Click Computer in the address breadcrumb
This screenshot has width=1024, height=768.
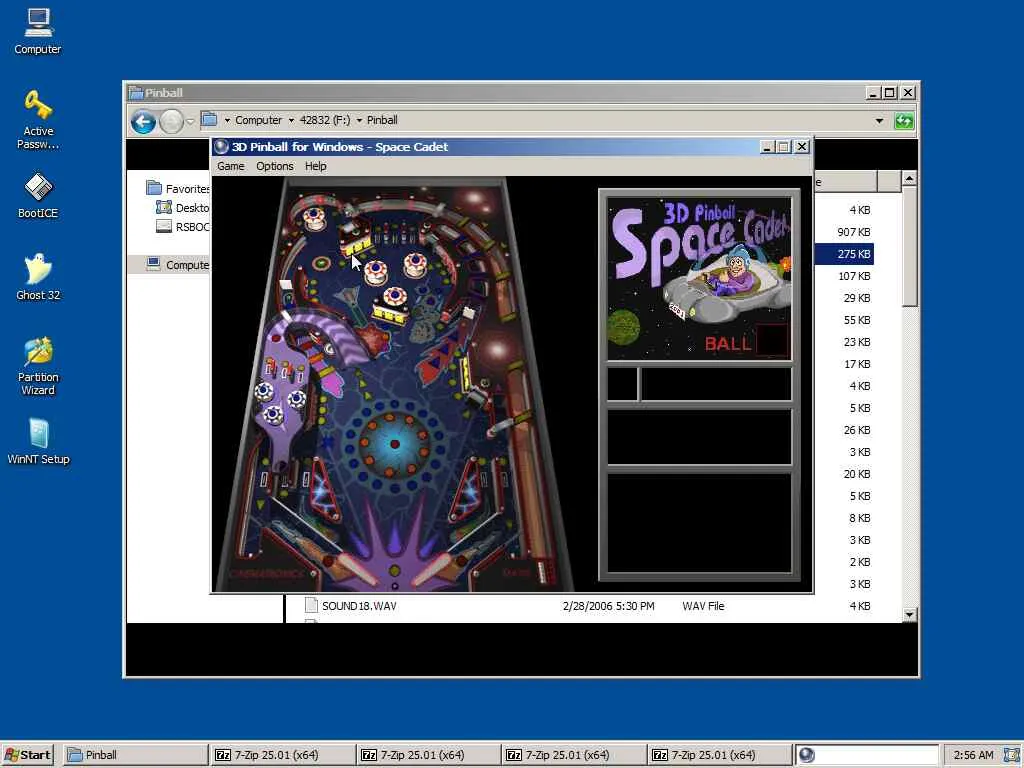[258, 120]
